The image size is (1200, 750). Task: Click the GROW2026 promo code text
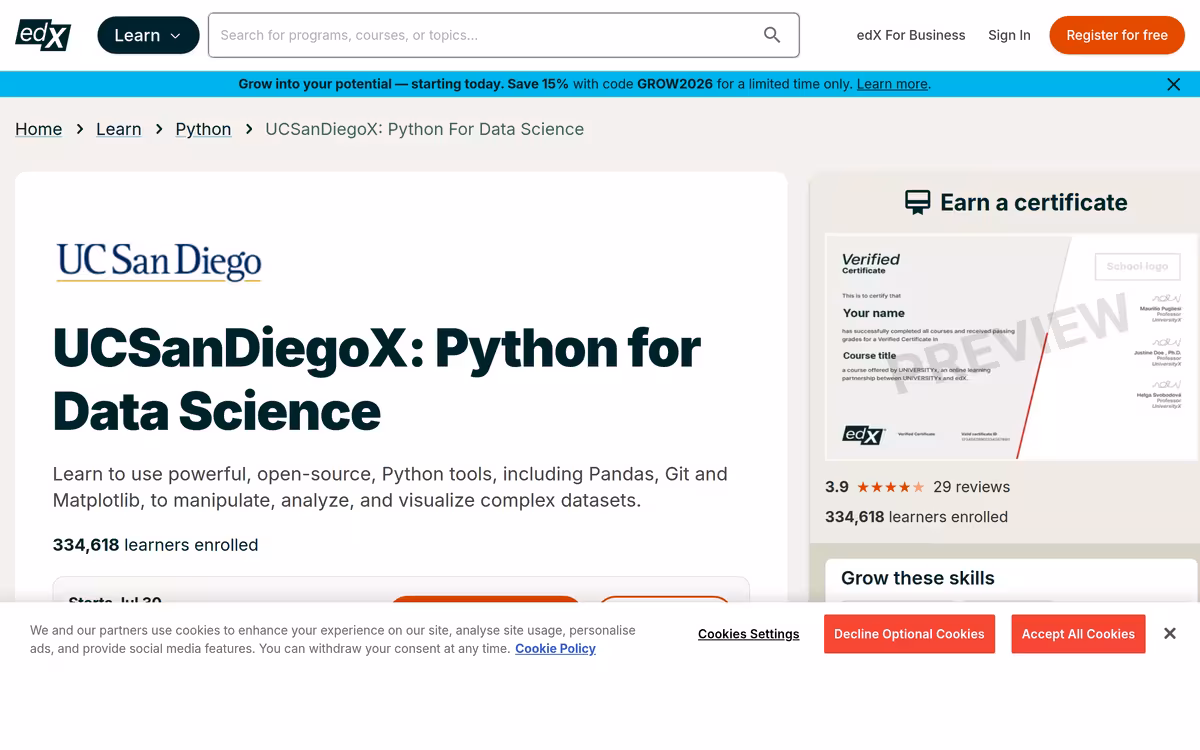675,84
